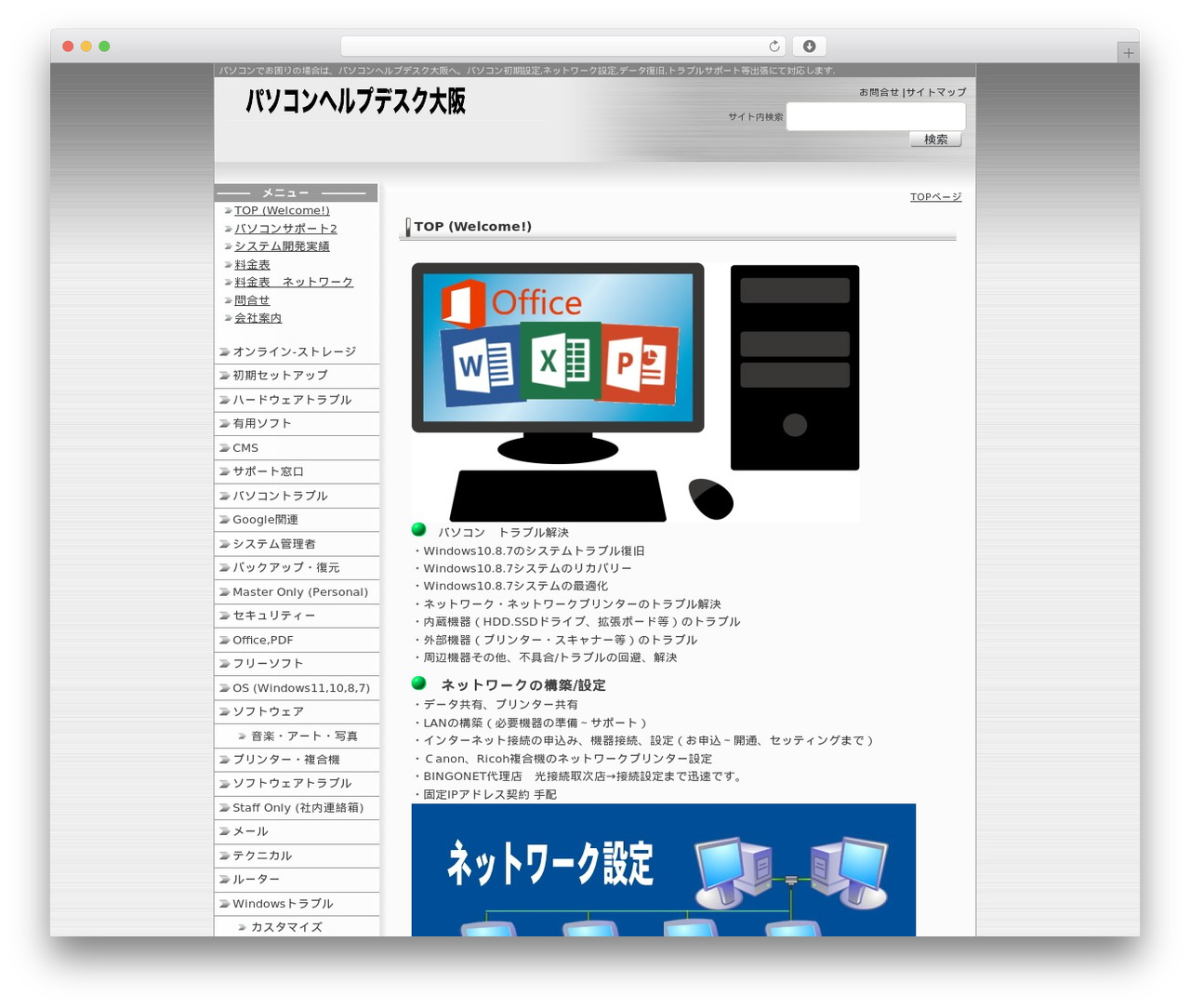Open the フリーソフト category
The image size is (1190, 1008).
297,664
